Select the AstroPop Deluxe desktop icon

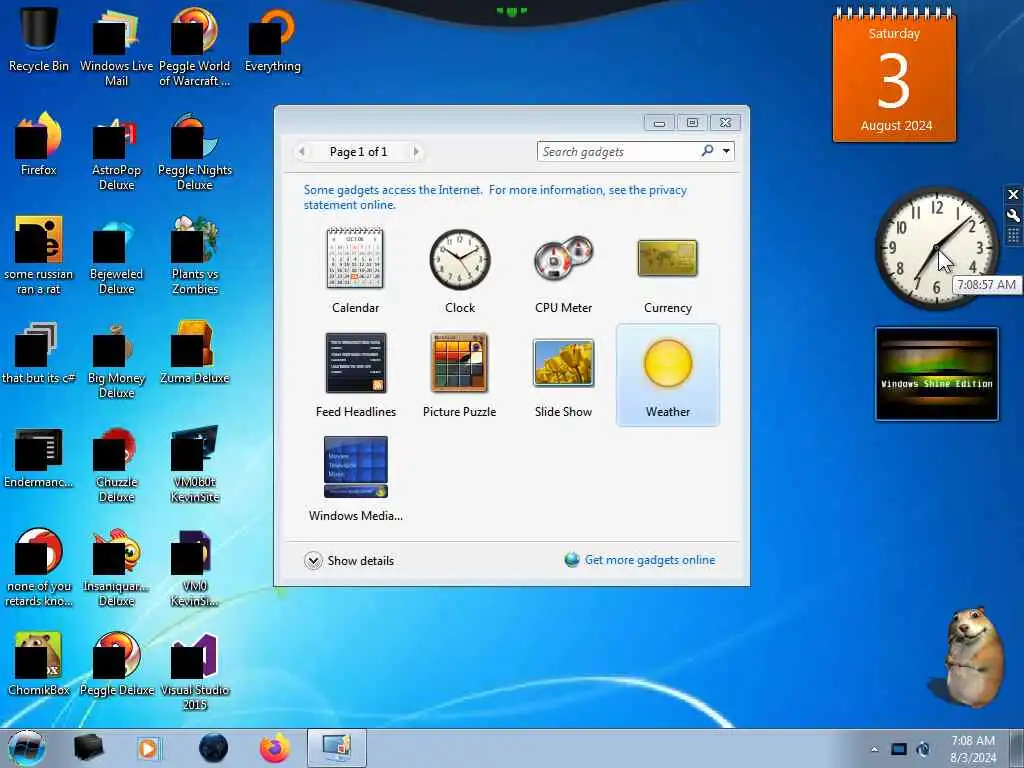point(116,152)
